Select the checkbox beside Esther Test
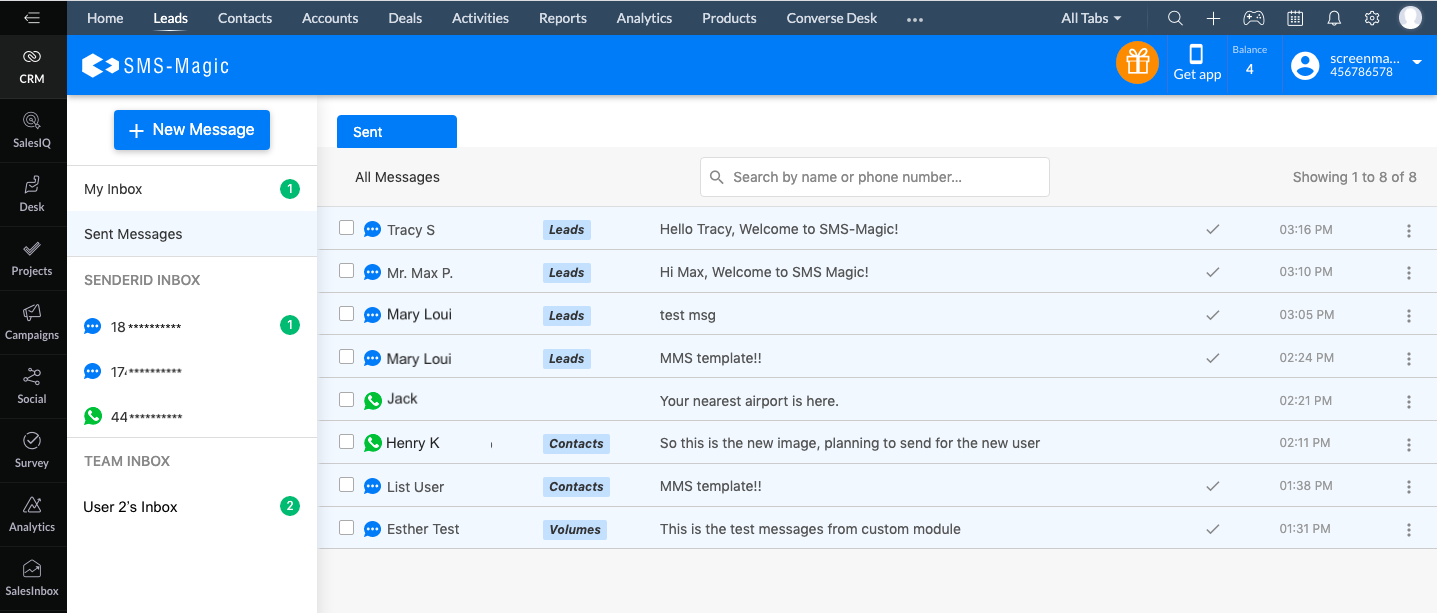The width and height of the screenshot is (1437, 613). point(346,529)
